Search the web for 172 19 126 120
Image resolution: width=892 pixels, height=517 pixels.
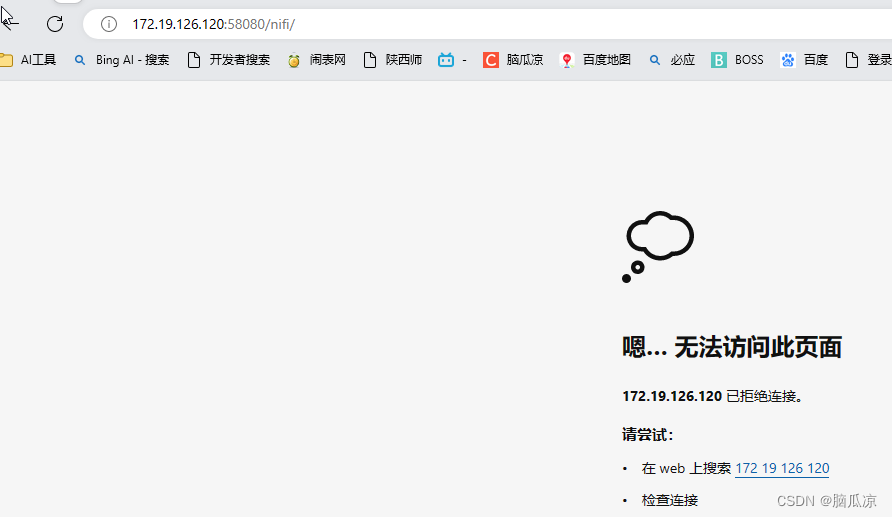click(x=782, y=468)
